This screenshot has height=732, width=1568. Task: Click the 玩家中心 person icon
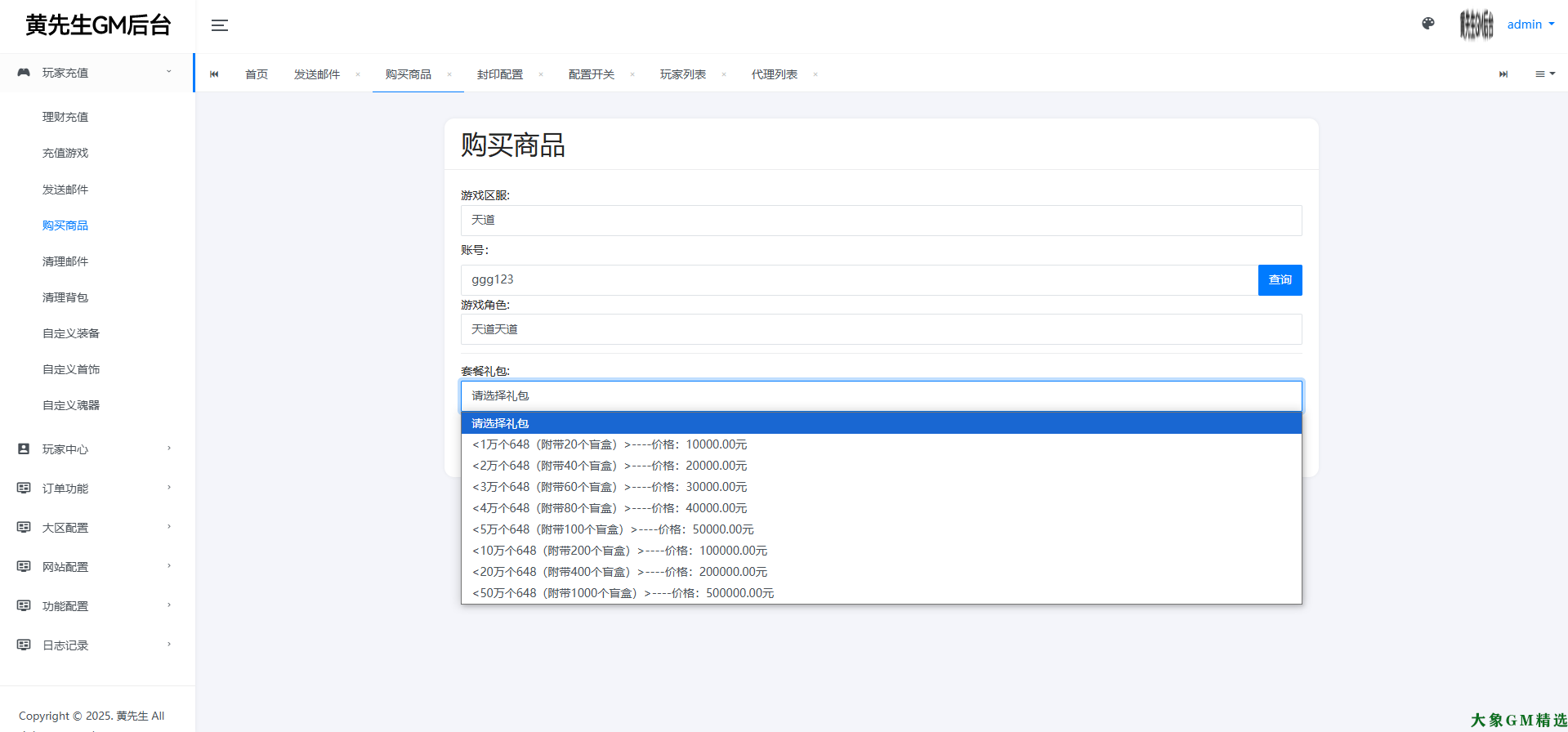pyautogui.click(x=24, y=449)
